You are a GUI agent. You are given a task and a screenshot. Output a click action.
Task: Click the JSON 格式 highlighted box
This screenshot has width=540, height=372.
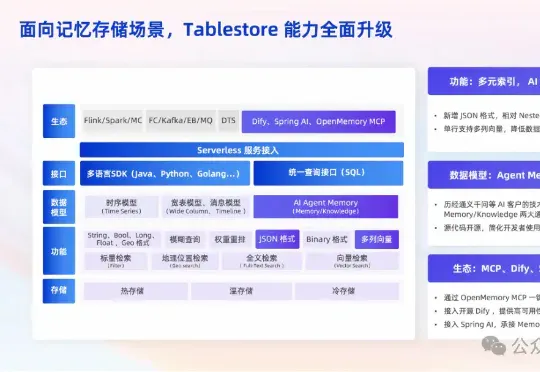point(277,239)
